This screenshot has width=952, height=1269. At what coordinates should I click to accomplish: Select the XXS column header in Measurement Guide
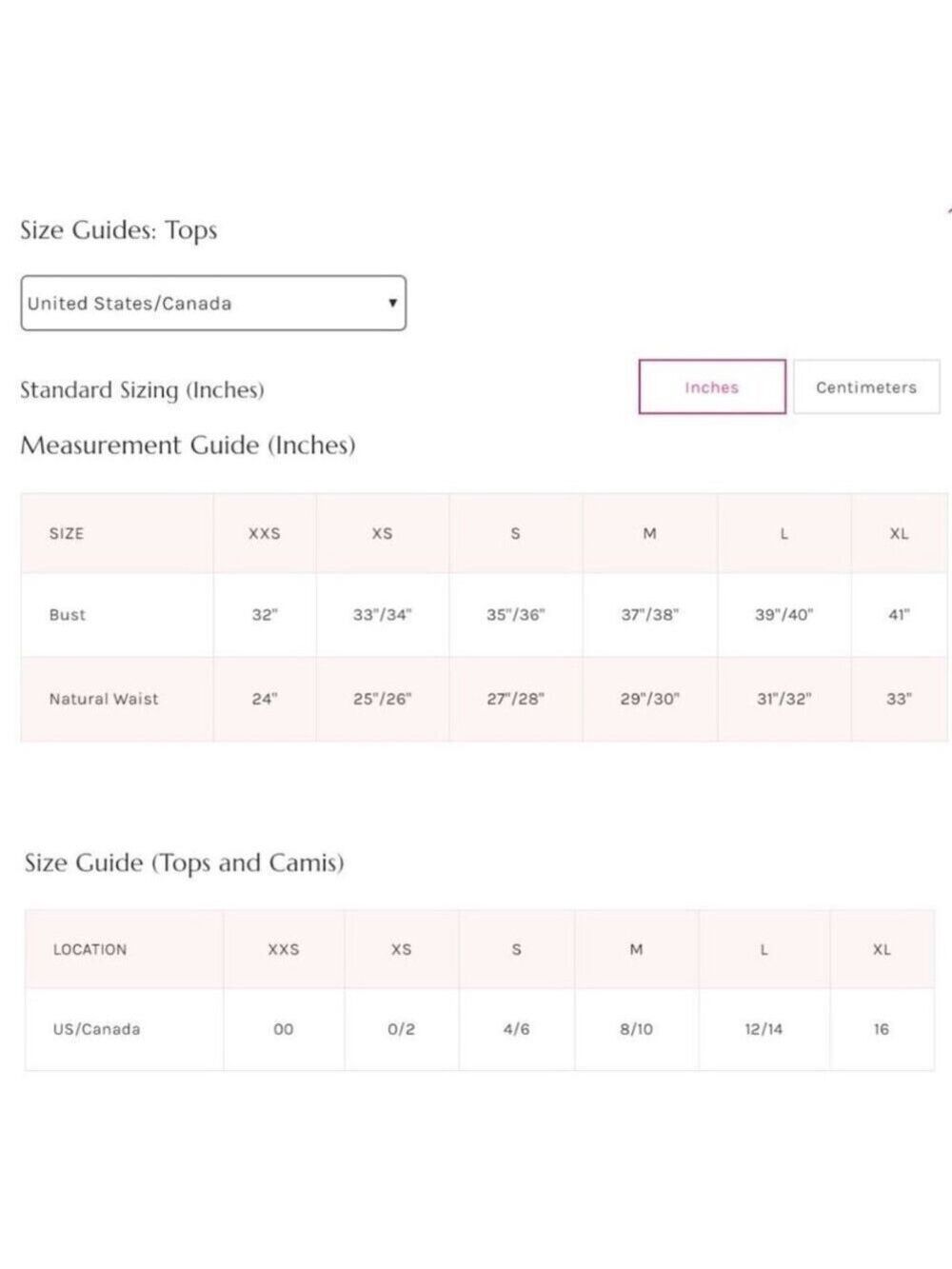[x=265, y=533]
